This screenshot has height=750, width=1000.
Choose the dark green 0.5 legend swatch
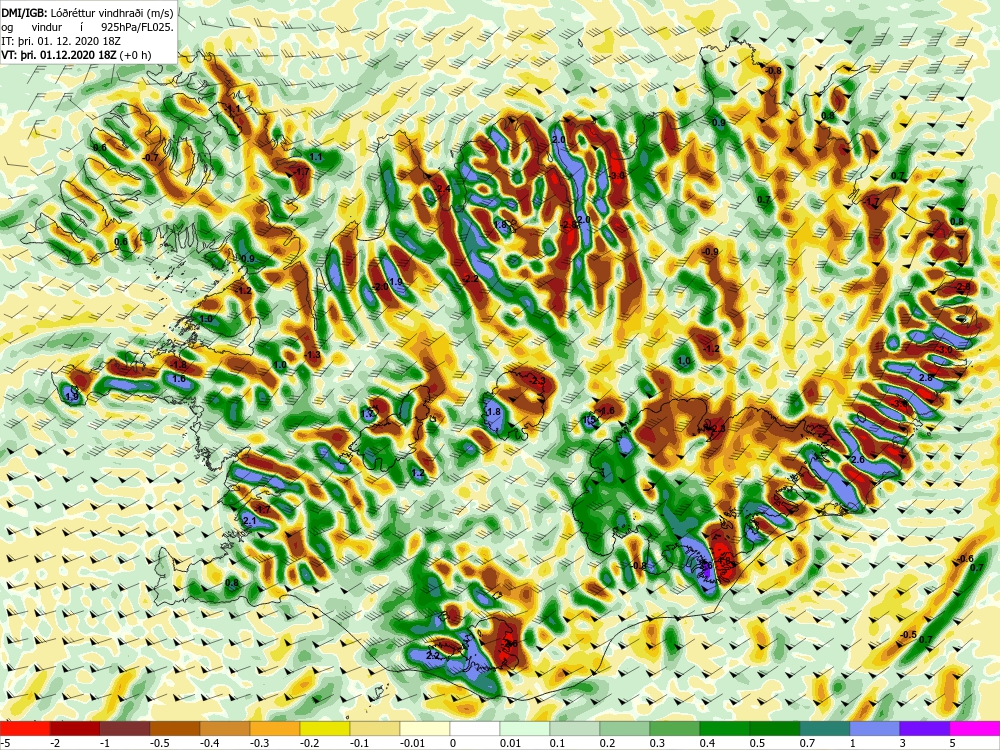(775, 728)
